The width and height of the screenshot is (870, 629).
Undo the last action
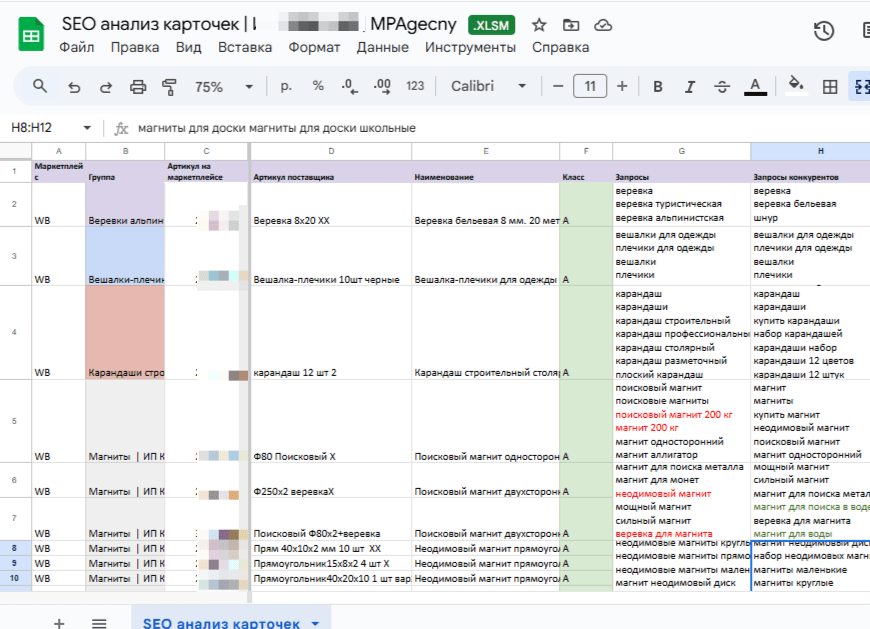[74, 87]
